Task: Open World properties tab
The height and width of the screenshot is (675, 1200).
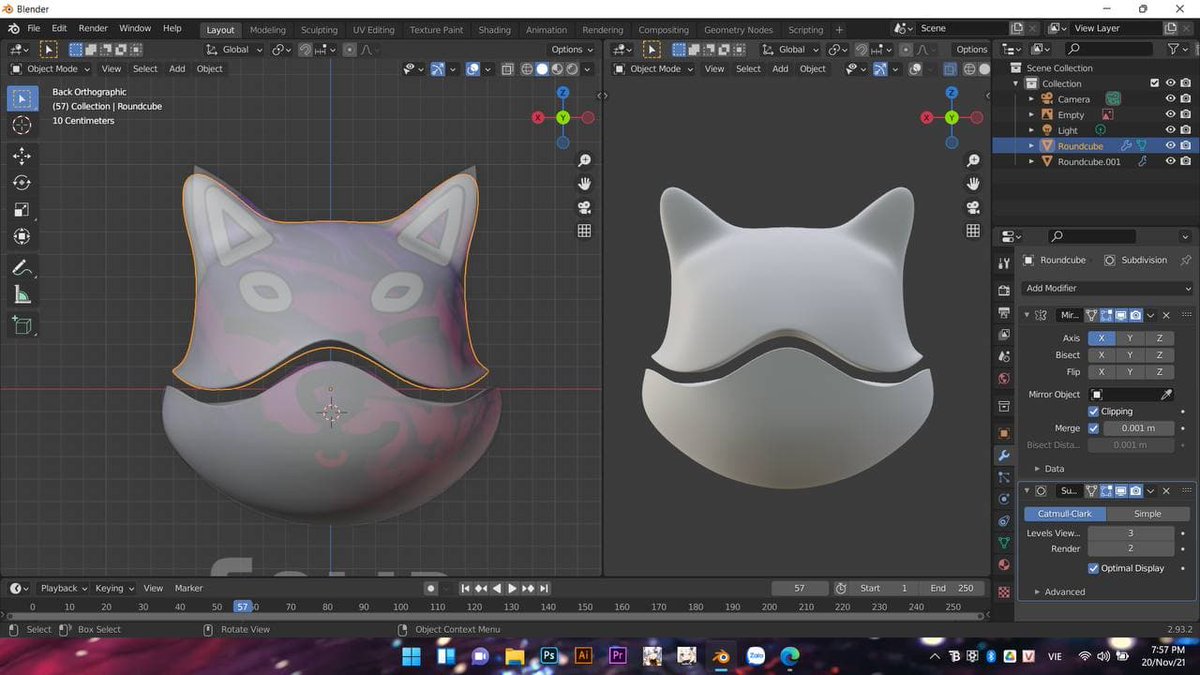Action: (x=1004, y=379)
